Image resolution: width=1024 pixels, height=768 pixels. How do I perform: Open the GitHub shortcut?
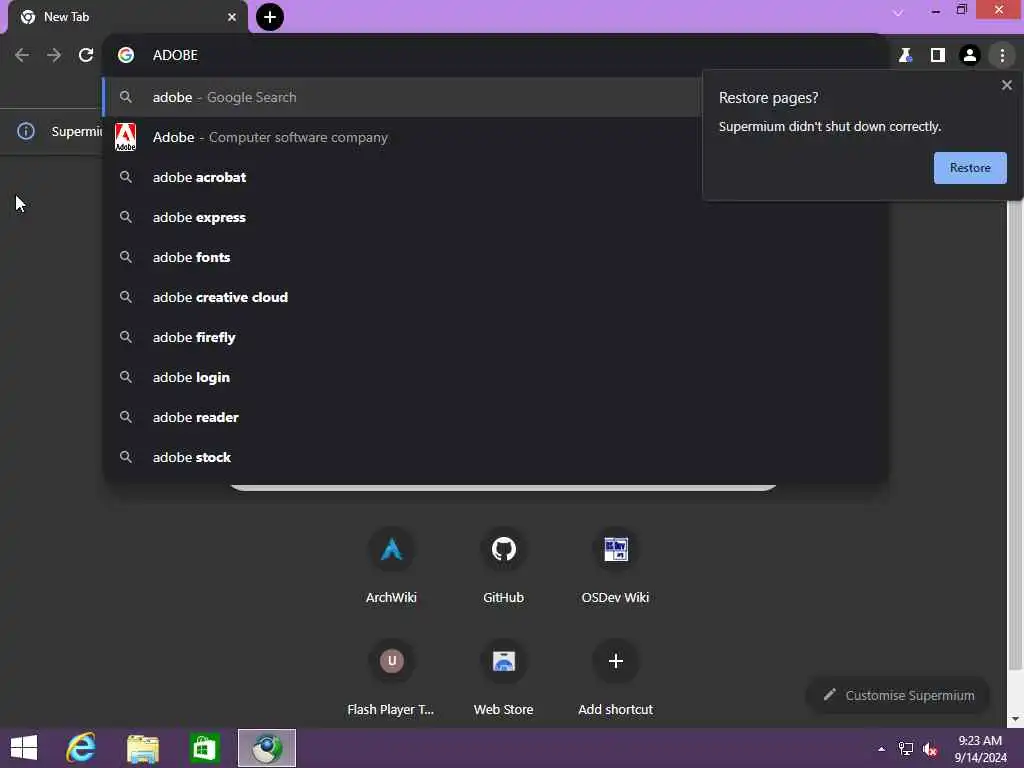504,566
